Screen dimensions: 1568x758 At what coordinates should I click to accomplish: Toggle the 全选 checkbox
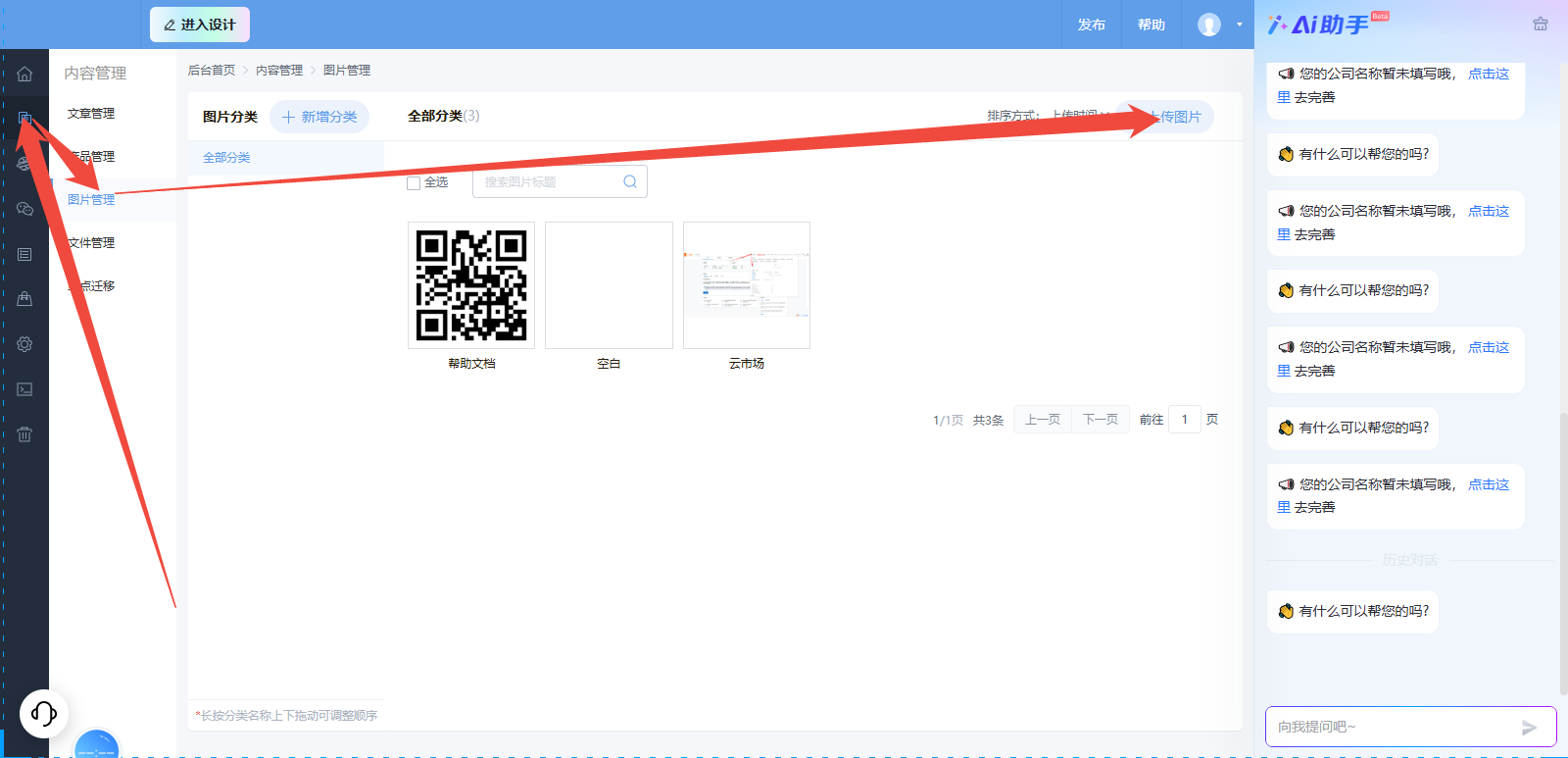tap(414, 183)
